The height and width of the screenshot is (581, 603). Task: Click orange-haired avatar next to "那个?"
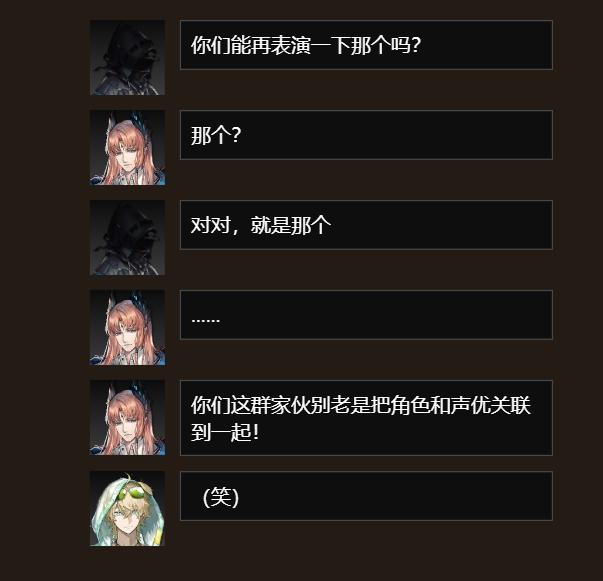pyautogui.click(x=127, y=148)
